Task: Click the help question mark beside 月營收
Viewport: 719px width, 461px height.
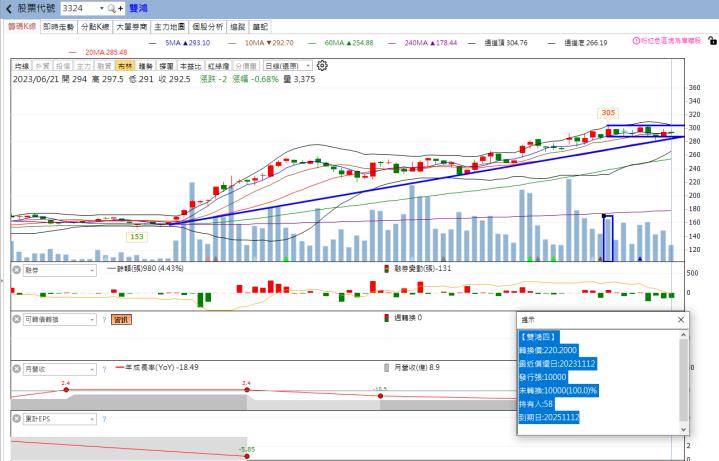Action: 104,368
